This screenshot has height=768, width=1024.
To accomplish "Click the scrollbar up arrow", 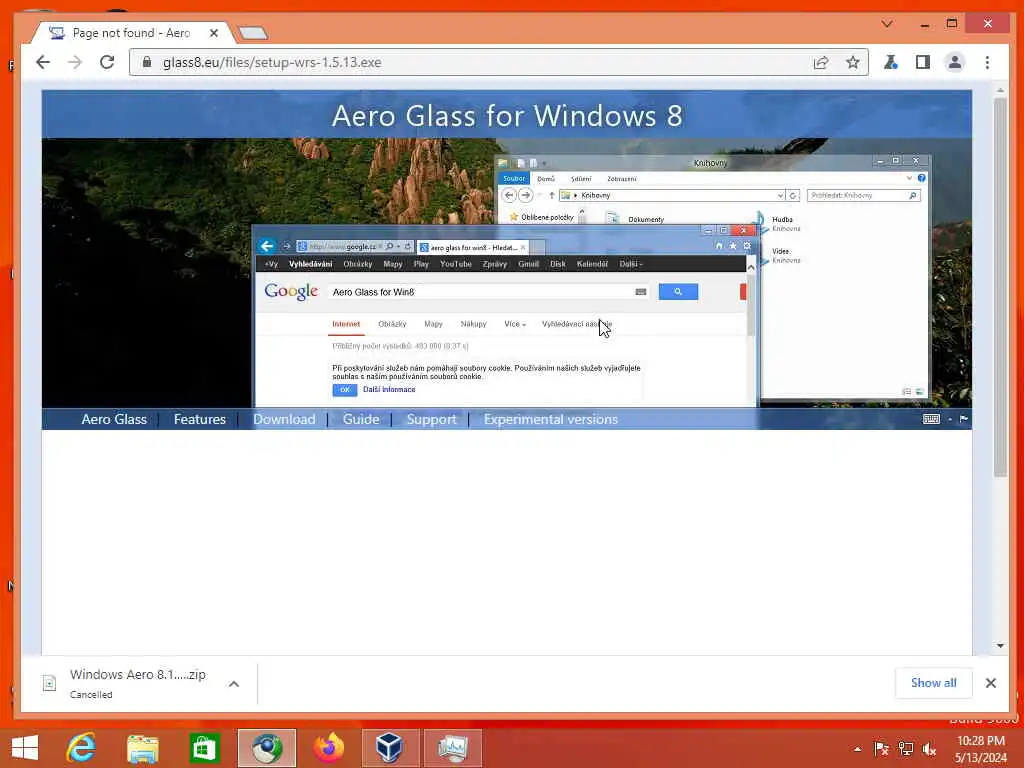I will 1000,90.
